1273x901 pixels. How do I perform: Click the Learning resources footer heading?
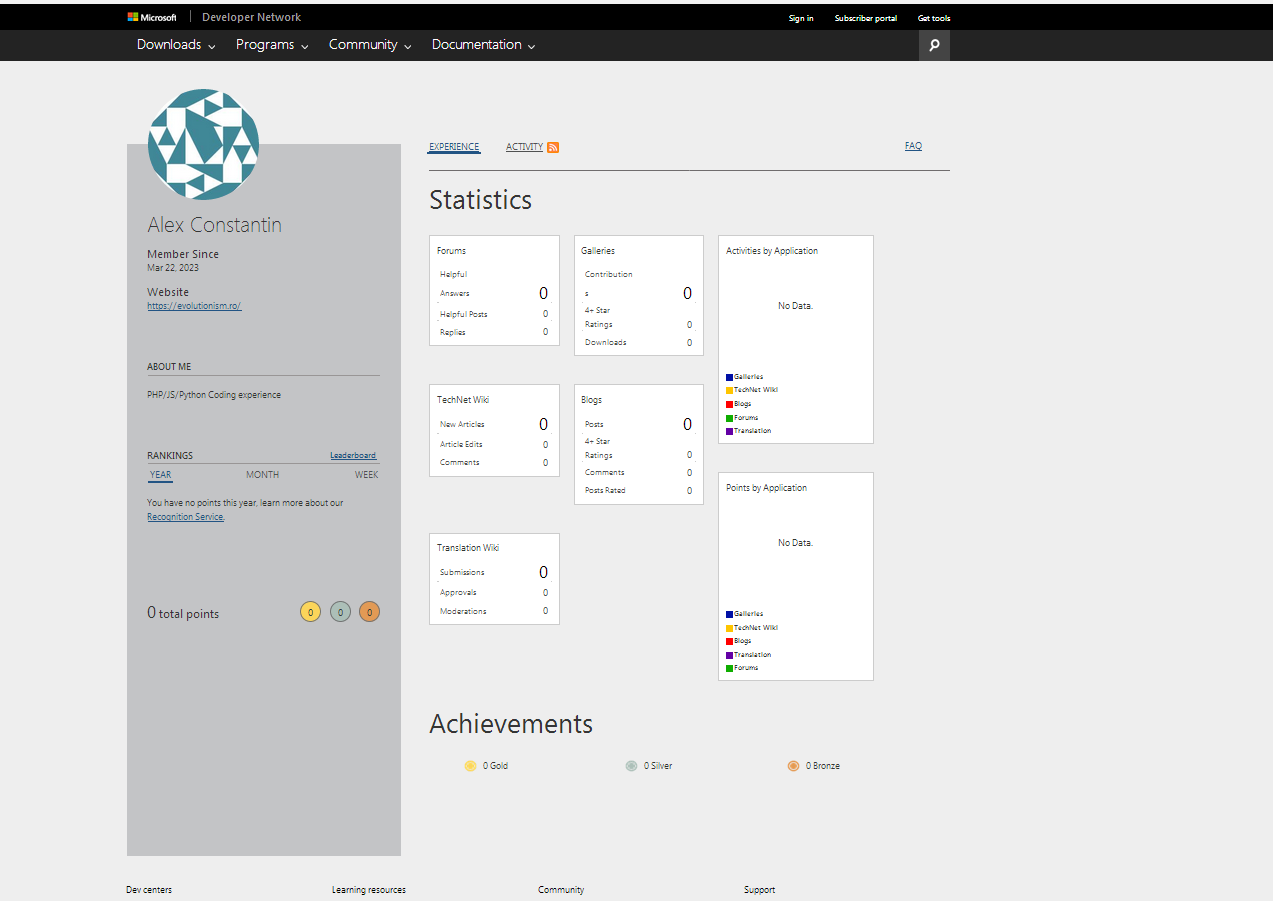pos(369,890)
